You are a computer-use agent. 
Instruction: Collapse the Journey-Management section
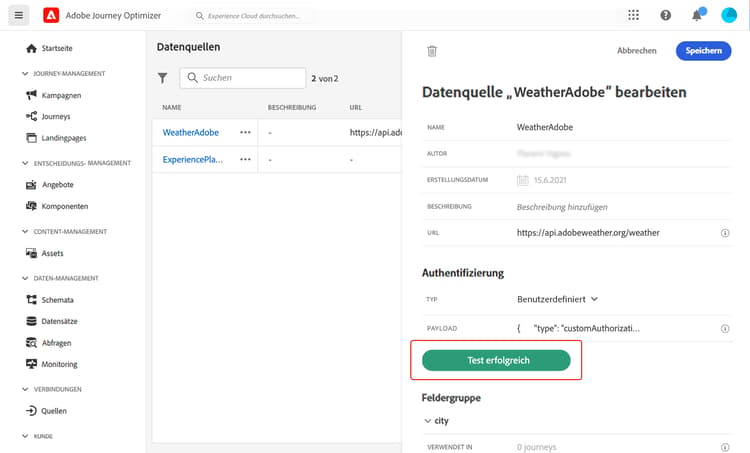[25, 74]
